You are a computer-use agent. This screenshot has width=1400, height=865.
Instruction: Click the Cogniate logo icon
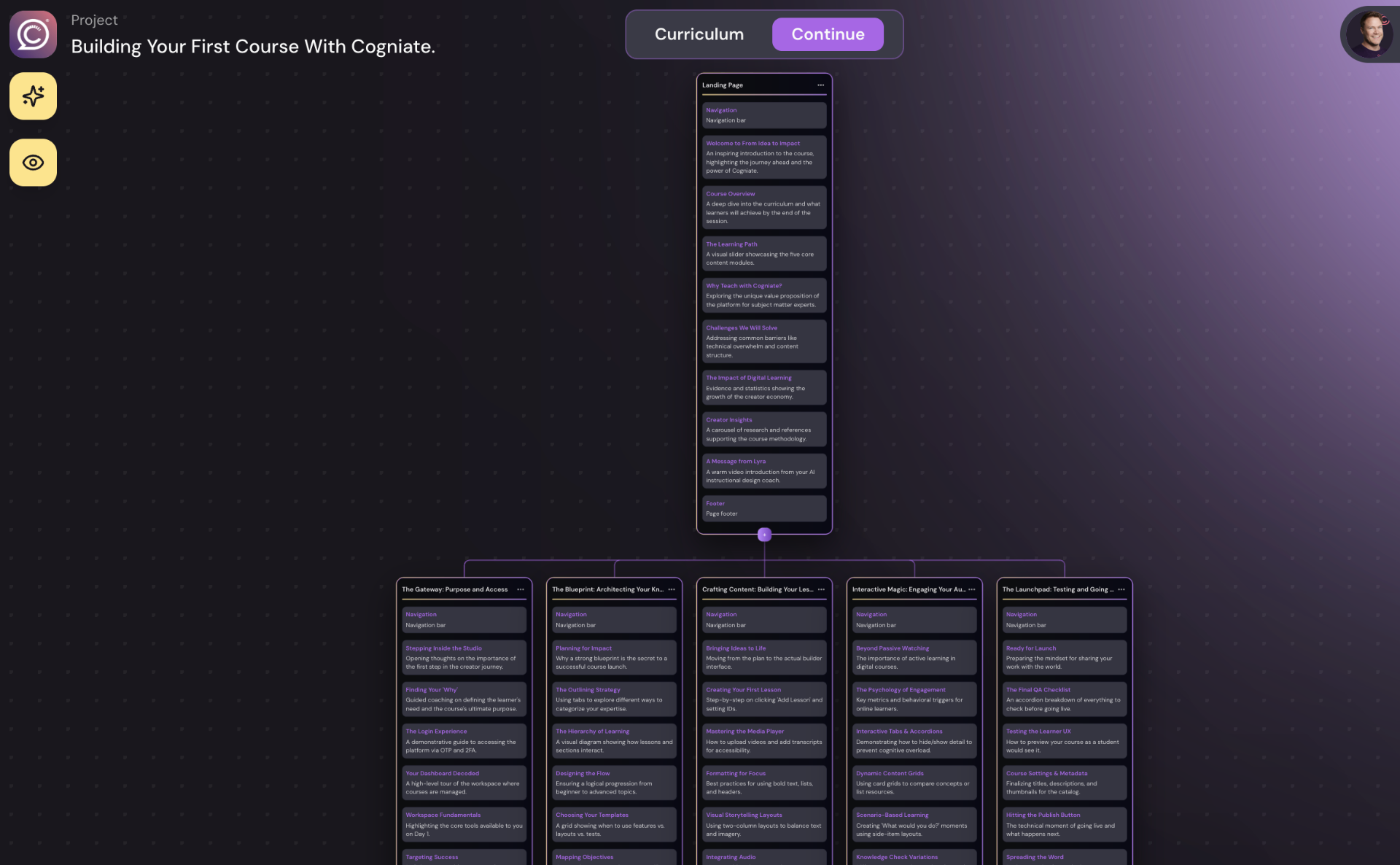[33, 34]
